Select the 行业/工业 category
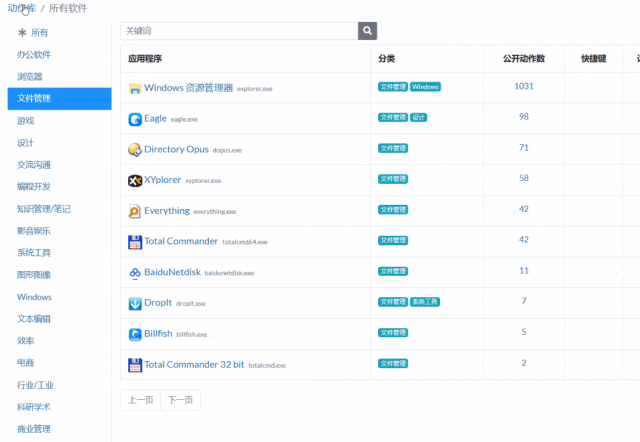Viewport: 640px width, 442px height. pos(35,385)
